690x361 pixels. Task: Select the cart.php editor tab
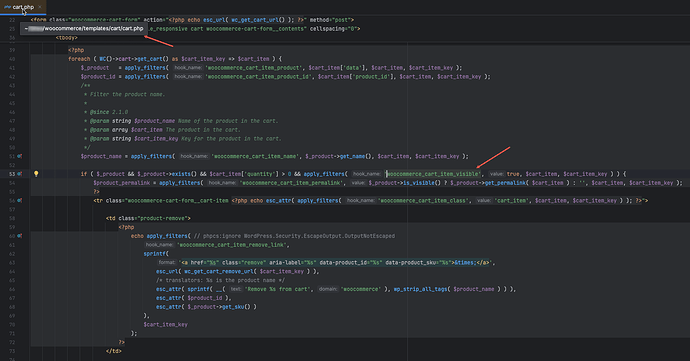(23, 7)
